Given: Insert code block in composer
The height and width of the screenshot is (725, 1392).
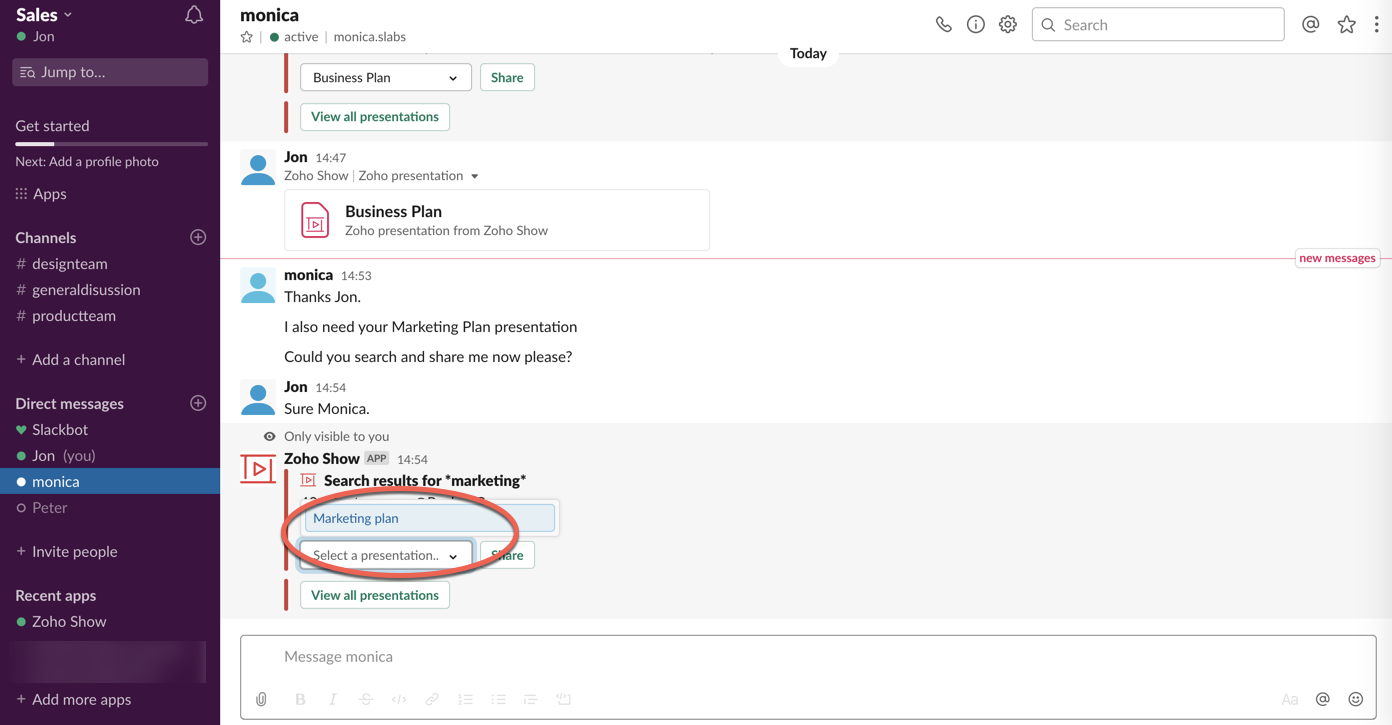Looking at the screenshot, I should (563, 699).
